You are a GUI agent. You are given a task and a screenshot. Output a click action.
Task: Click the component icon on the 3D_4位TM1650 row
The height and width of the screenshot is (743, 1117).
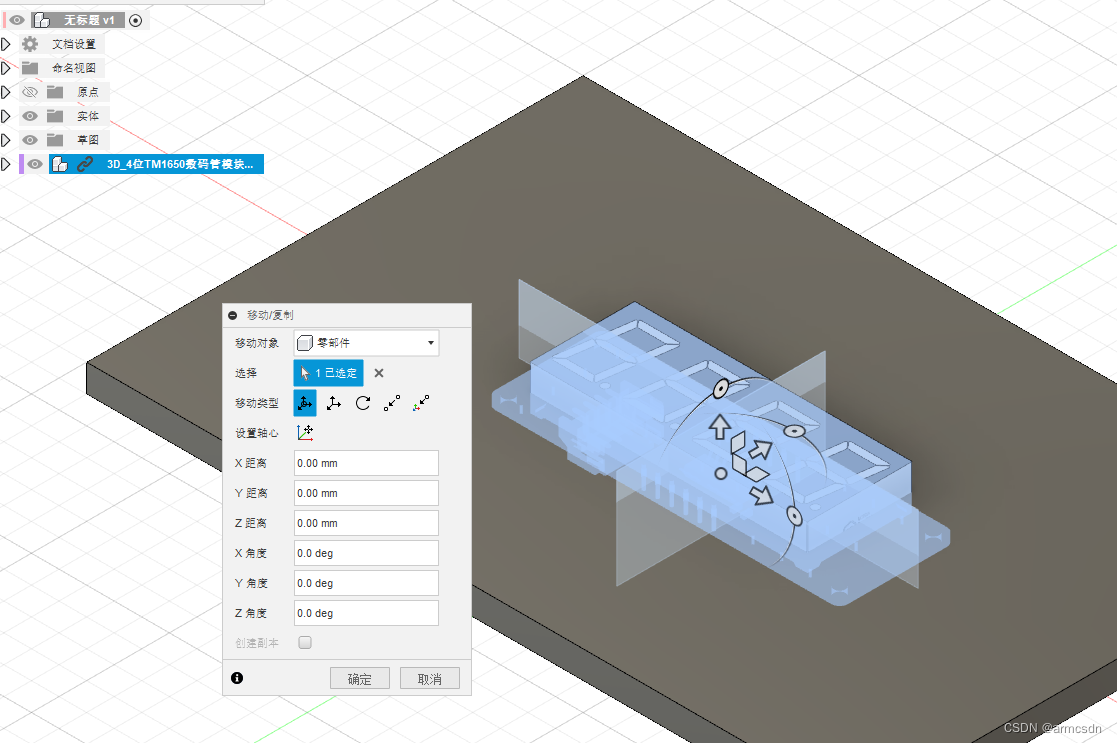(60, 164)
